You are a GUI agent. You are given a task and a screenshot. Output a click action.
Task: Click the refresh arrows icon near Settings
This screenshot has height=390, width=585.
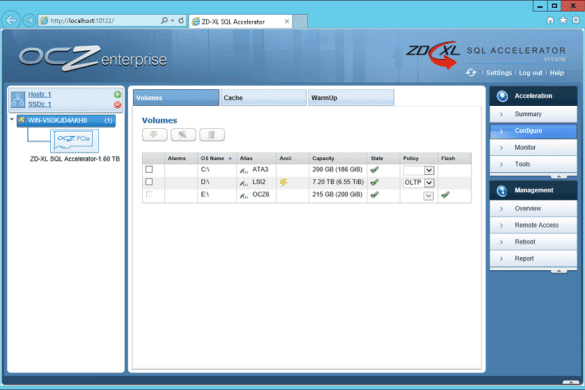pos(471,72)
